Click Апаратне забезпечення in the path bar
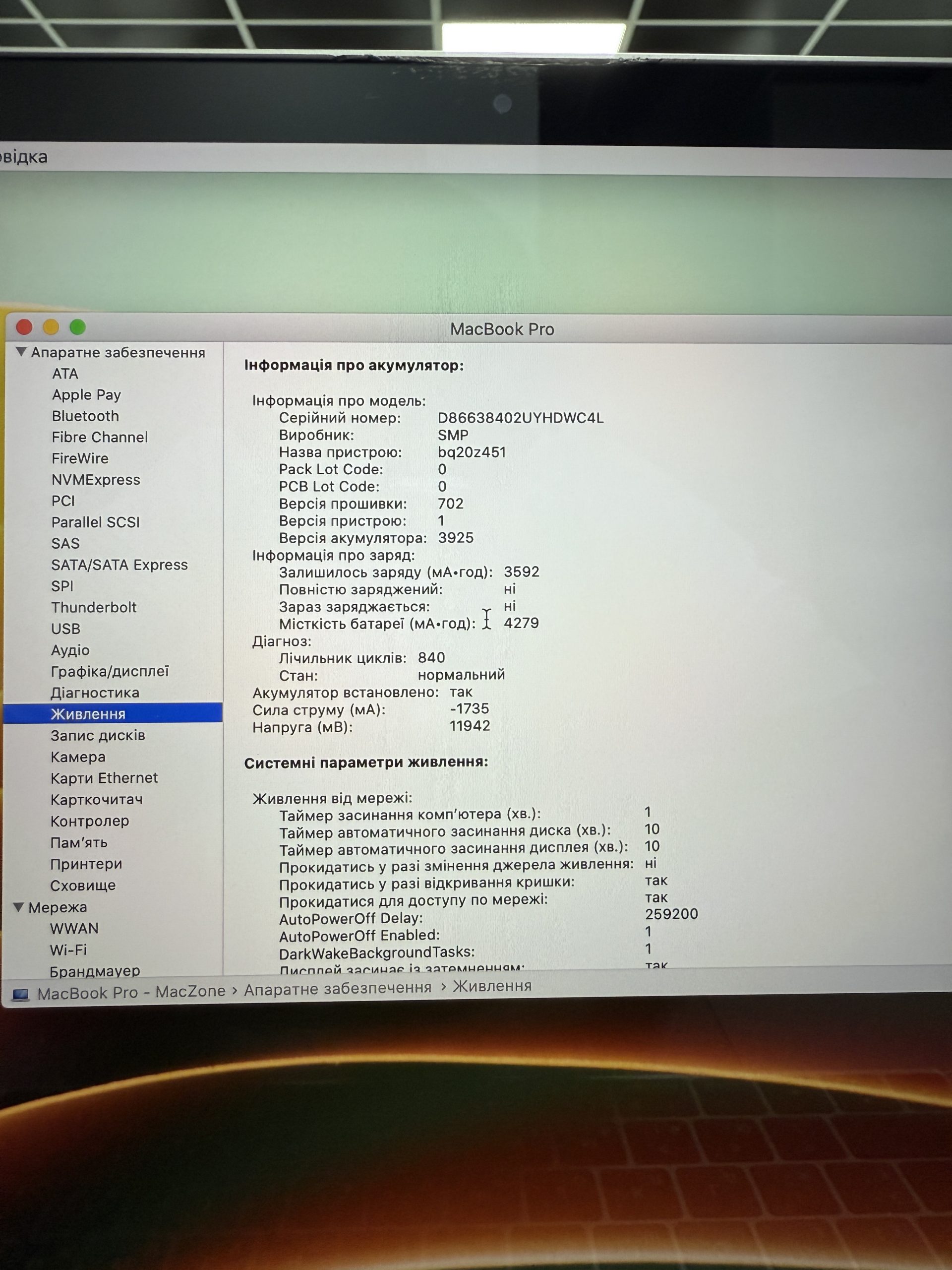 pos(338,988)
